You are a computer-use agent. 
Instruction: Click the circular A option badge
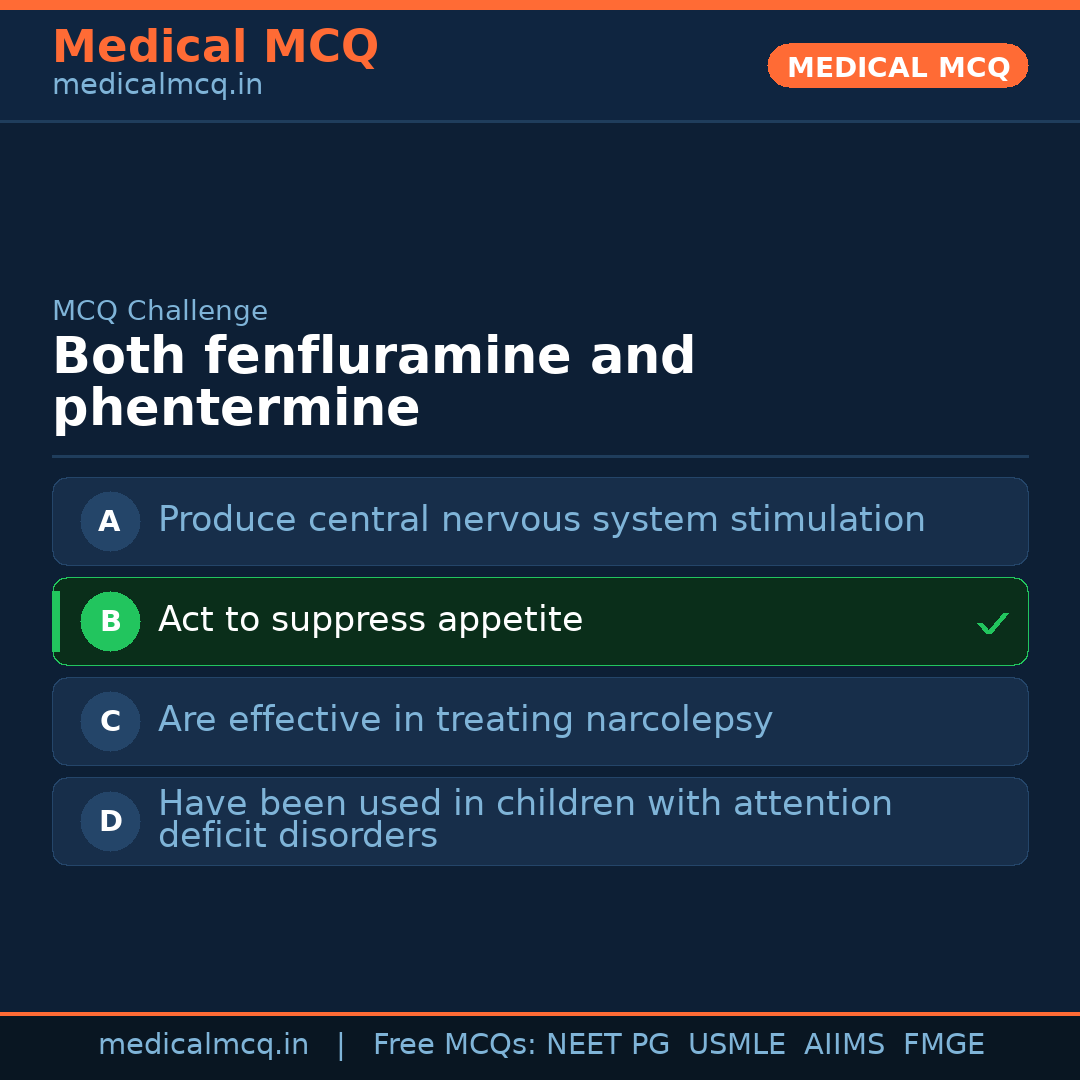(110, 521)
